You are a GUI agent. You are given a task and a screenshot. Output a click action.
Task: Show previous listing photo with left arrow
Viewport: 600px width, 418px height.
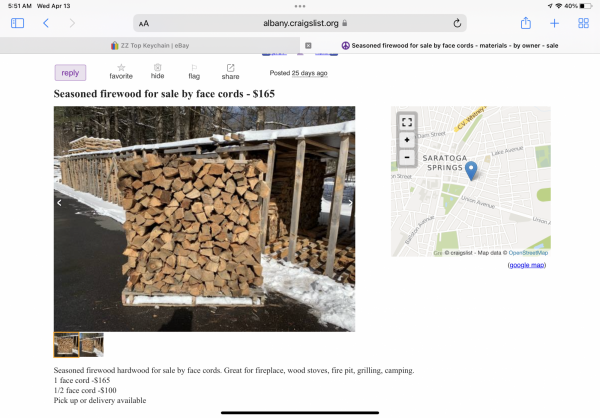59,203
